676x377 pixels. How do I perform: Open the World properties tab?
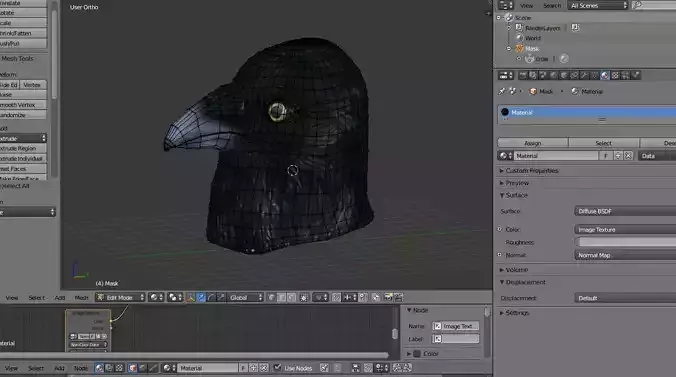click(554, 75)
